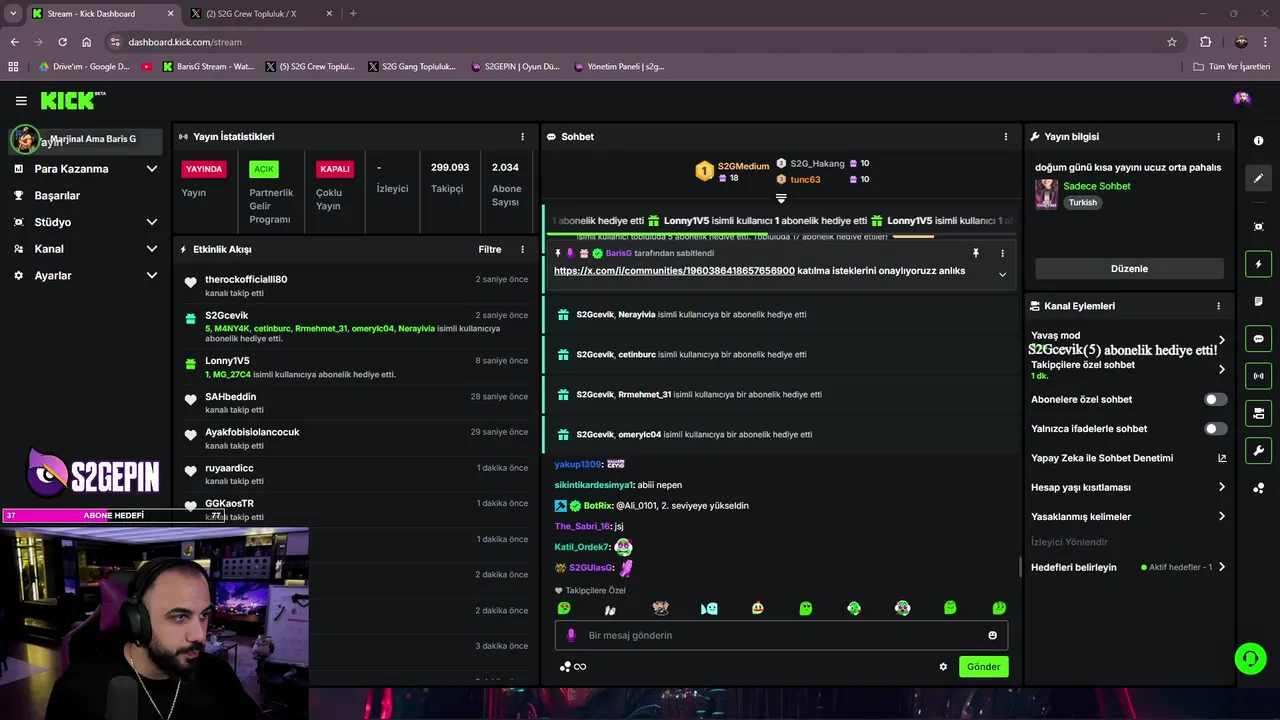1280x720 pixels.
Task: Click the wrench icon in the right sidebar
Action: pyautogui.click(x=1258, y=450)
